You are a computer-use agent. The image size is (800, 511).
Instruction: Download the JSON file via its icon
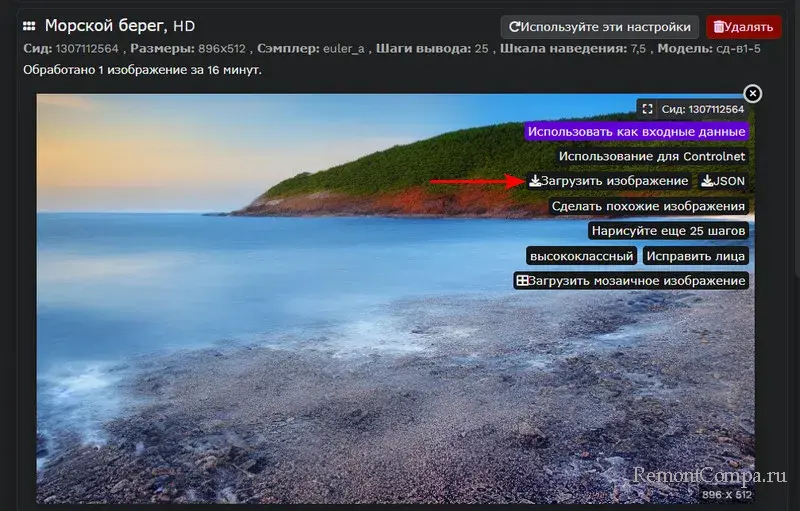point(707,181)
